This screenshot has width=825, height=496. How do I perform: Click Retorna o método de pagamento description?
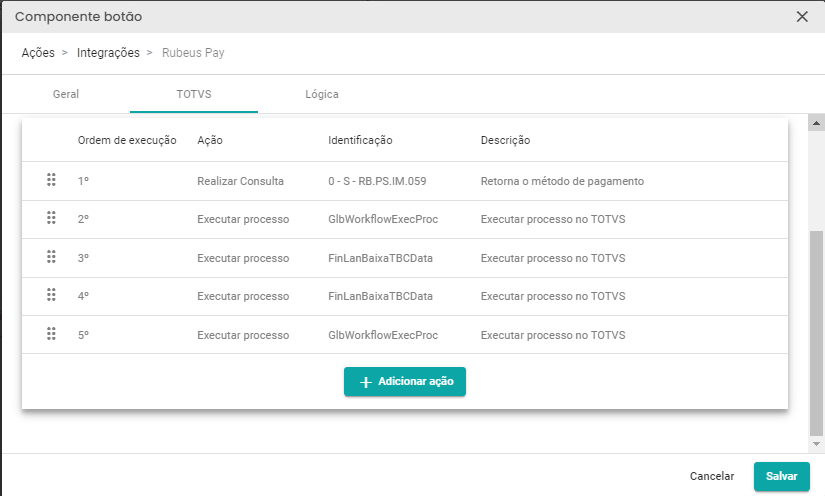tap(562, 181)
